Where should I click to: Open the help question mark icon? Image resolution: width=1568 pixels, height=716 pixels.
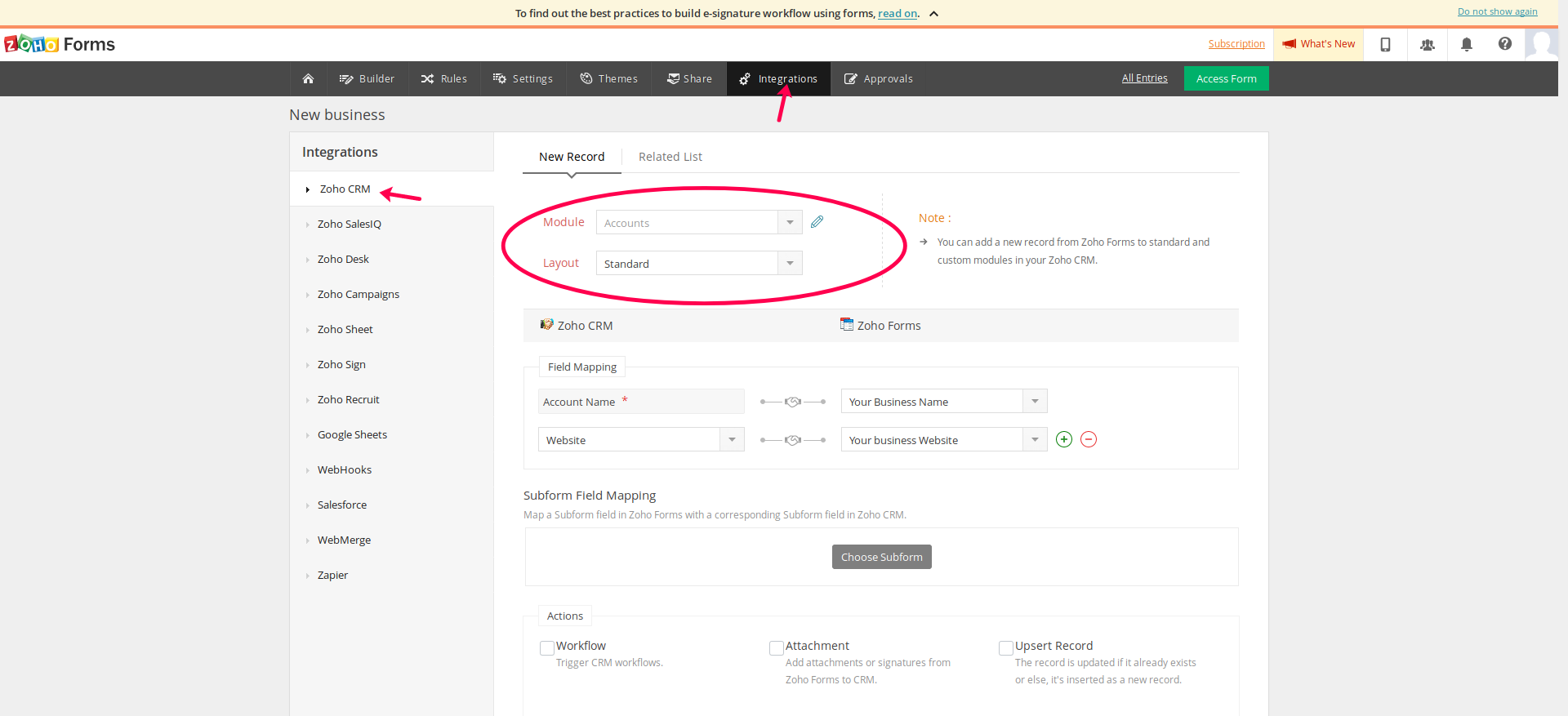point(1504,44)
